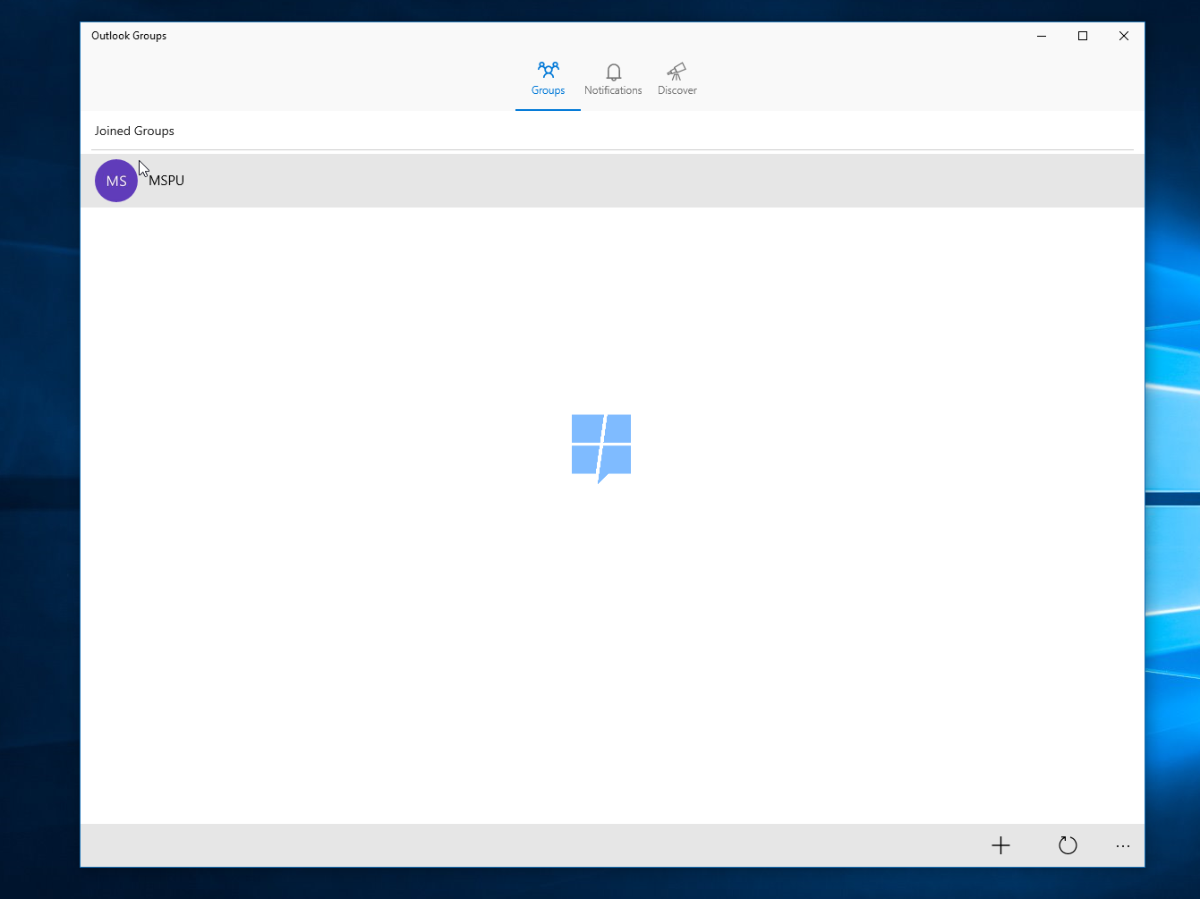Create a new group with plus icon
1200x899 pixels.
tap(1001, 846)
